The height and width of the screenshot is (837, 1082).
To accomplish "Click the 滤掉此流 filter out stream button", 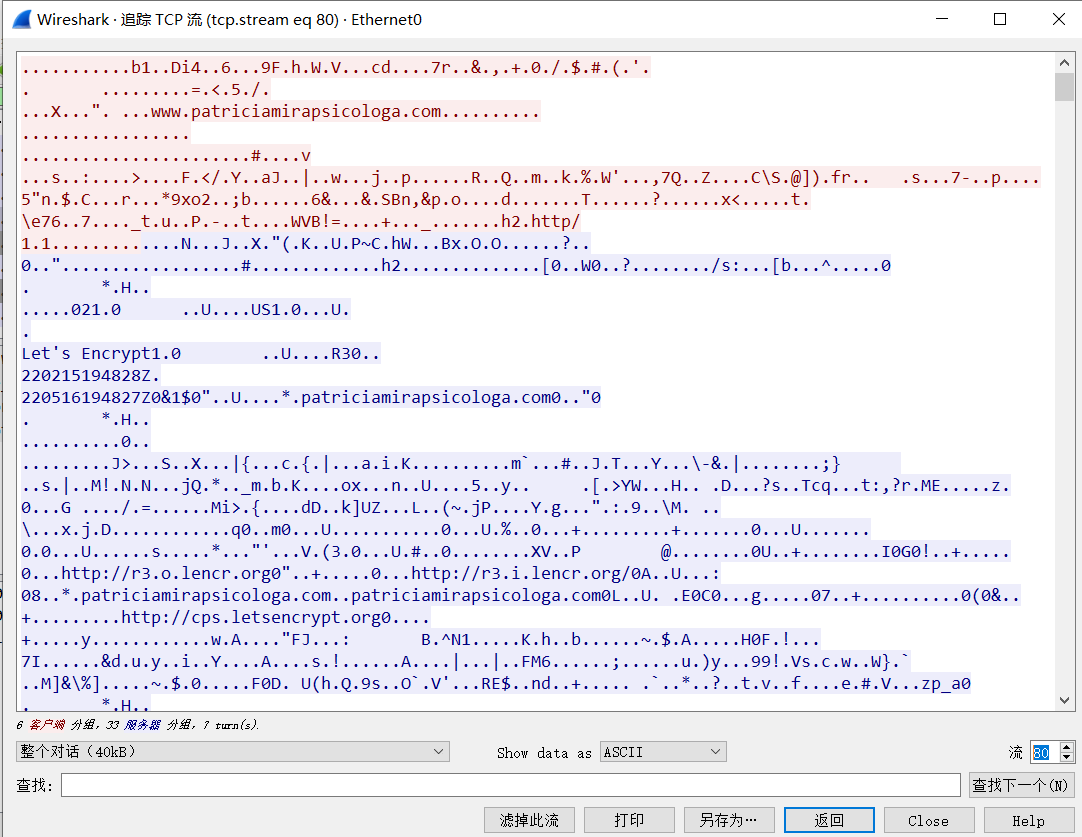I will (x=529, y=820).
